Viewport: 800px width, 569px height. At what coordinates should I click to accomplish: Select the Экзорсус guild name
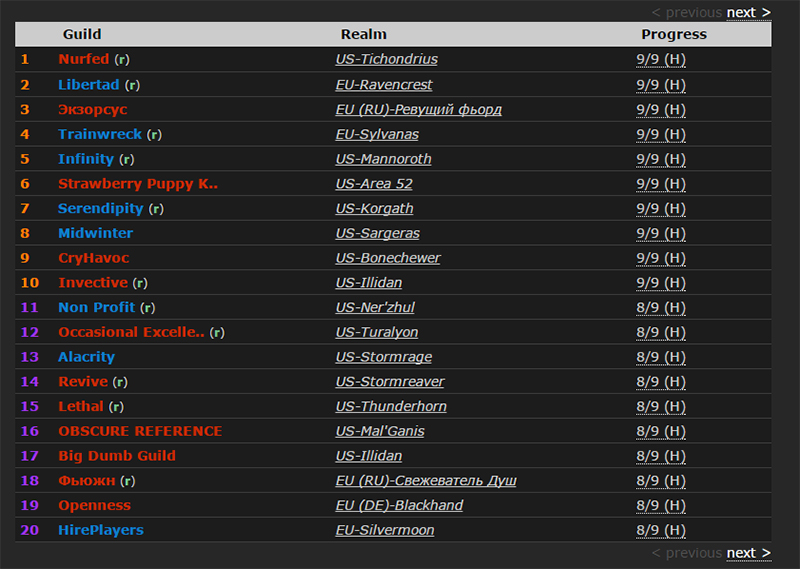(92, 110)
